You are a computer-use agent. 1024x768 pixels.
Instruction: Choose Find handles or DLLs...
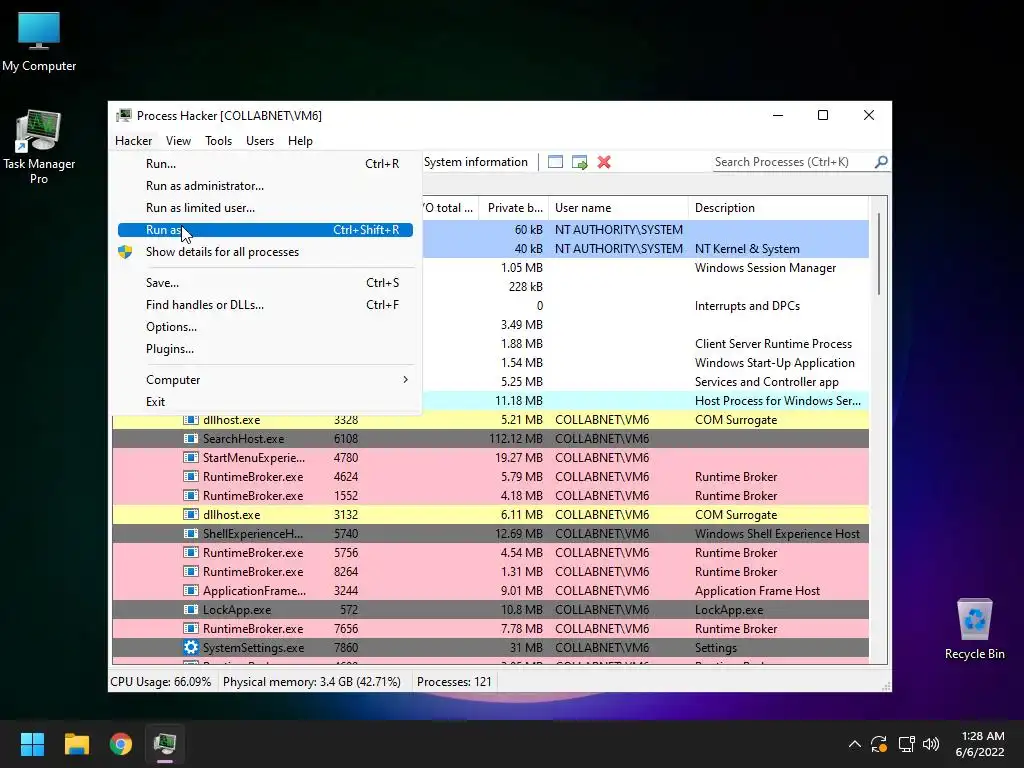click(265, 305)
